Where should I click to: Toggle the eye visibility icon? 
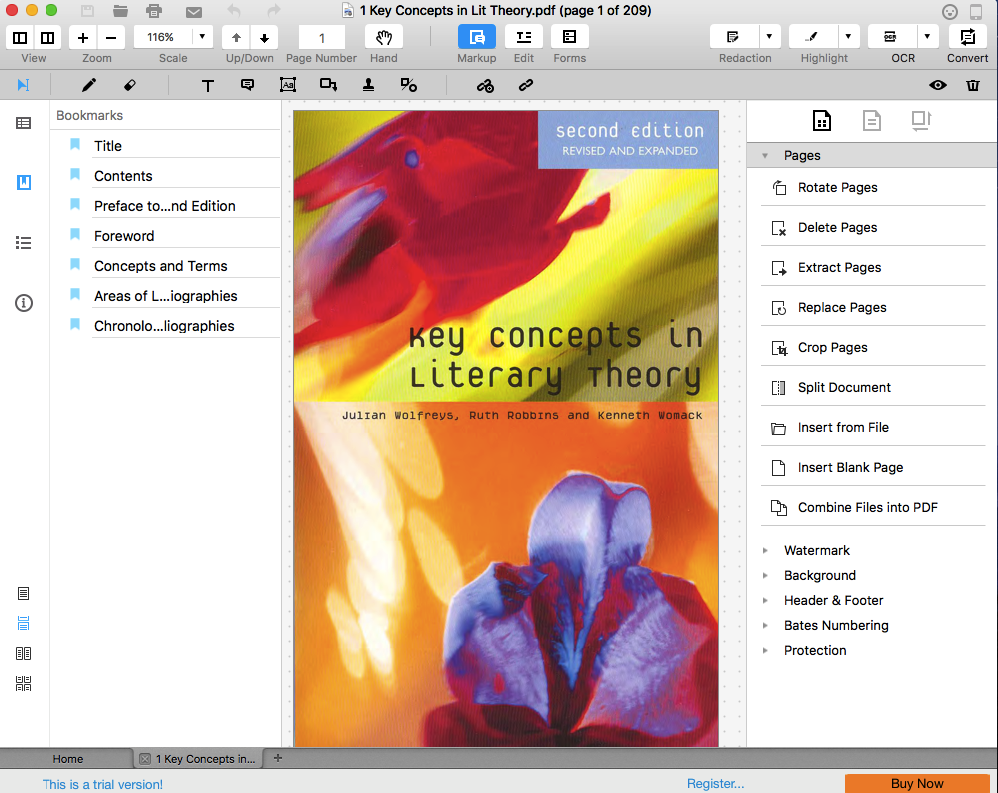[x=937, y=86]
